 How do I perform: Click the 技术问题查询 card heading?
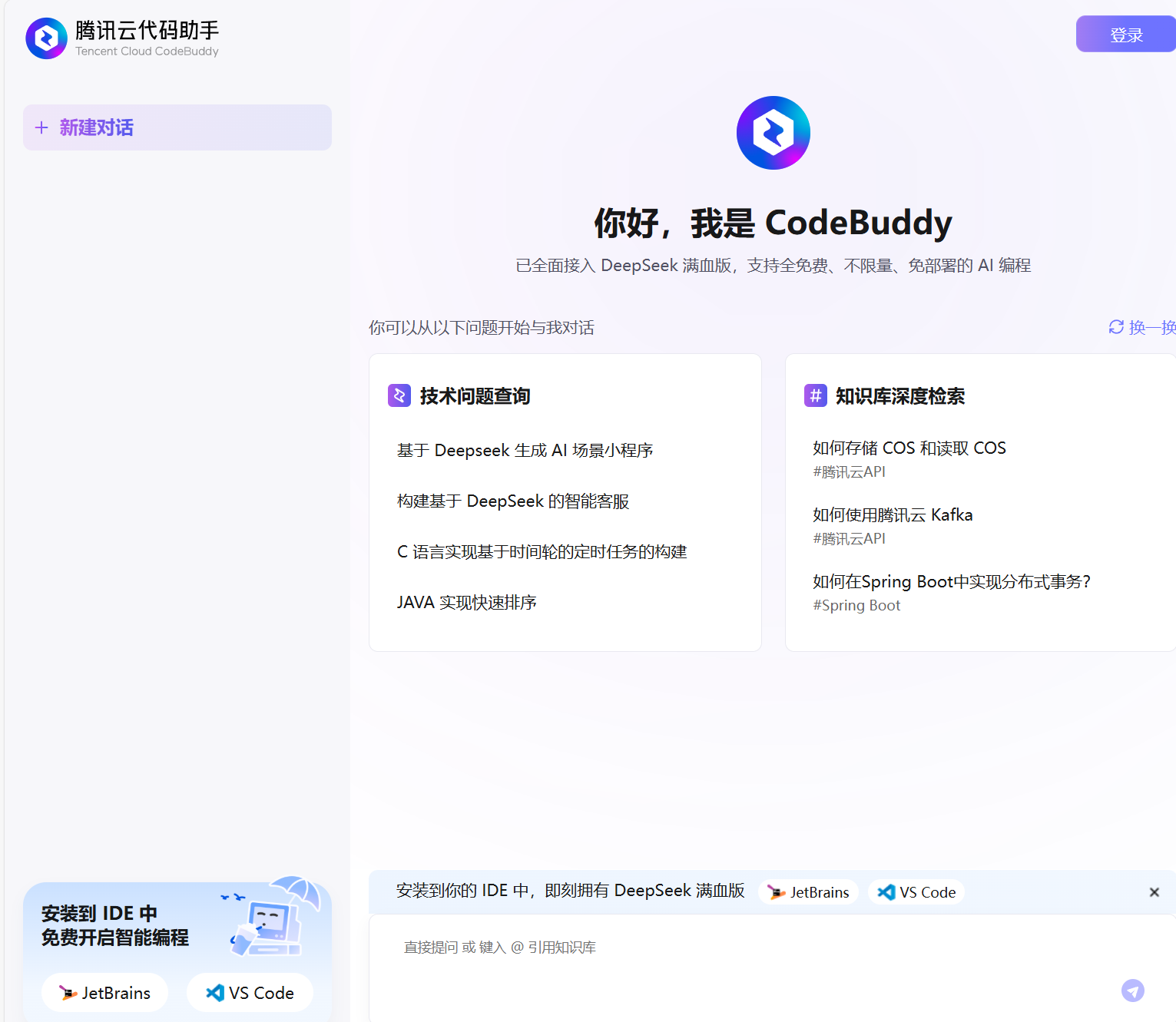tap(475, 396)
